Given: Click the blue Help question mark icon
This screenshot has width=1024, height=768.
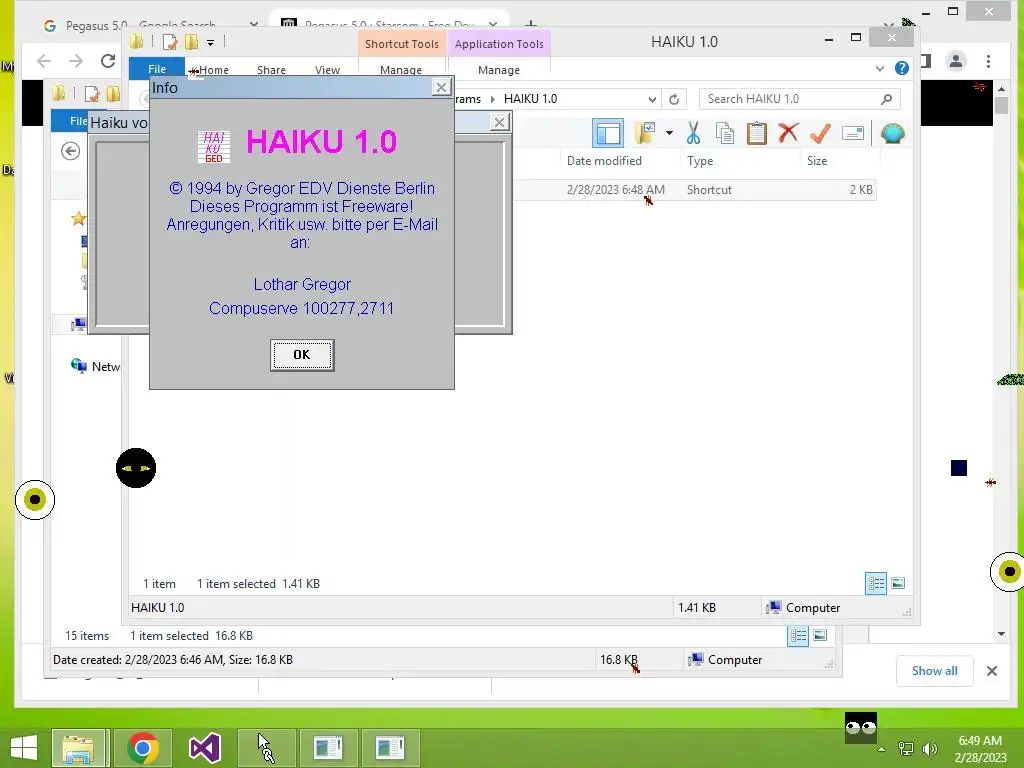Looking at the screenshot, I should 902,68.
